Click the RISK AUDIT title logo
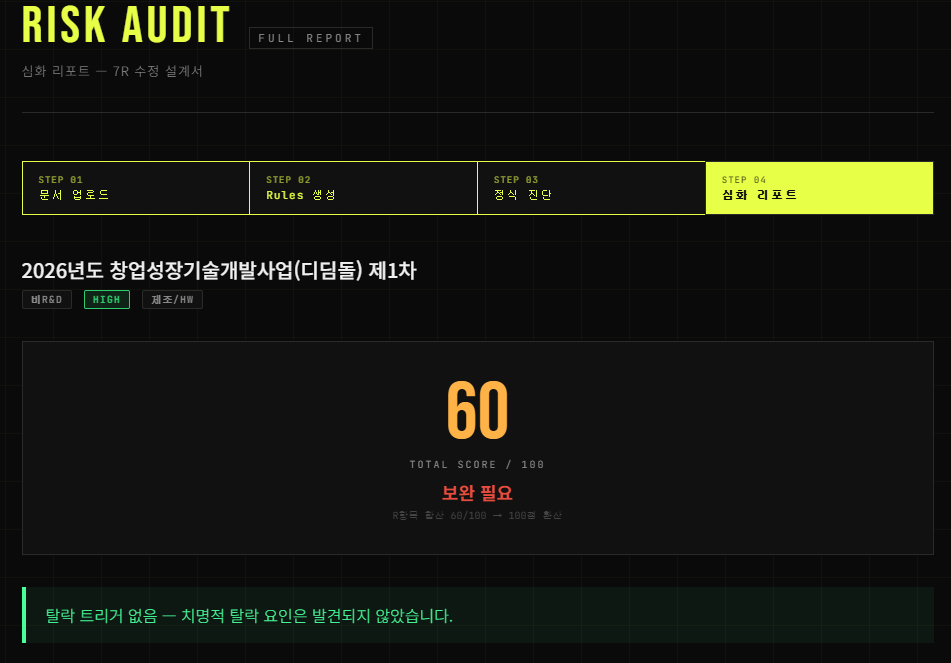Viewport: 951px width, 663px height. [x=126, y=24]
